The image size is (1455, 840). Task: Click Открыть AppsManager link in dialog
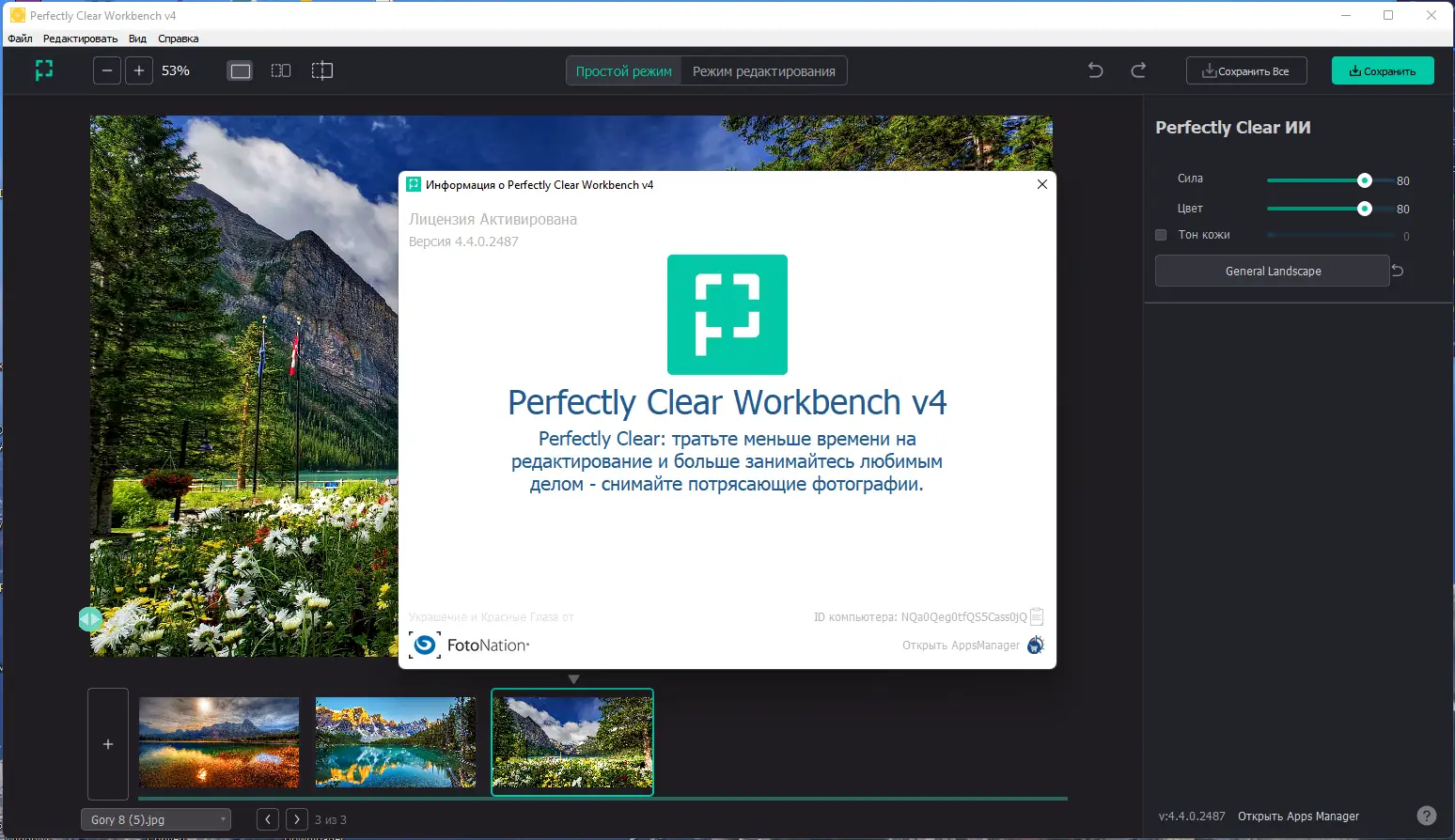point(961,646)
